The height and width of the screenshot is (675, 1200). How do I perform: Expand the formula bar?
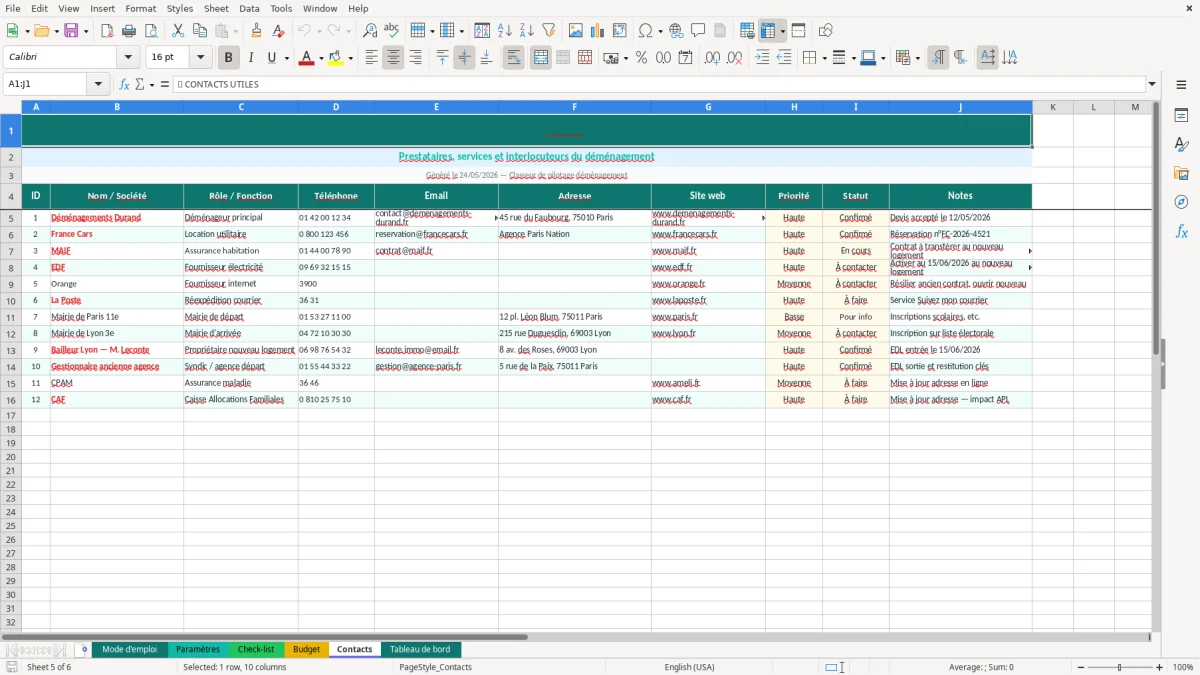tap(1152, 84)
